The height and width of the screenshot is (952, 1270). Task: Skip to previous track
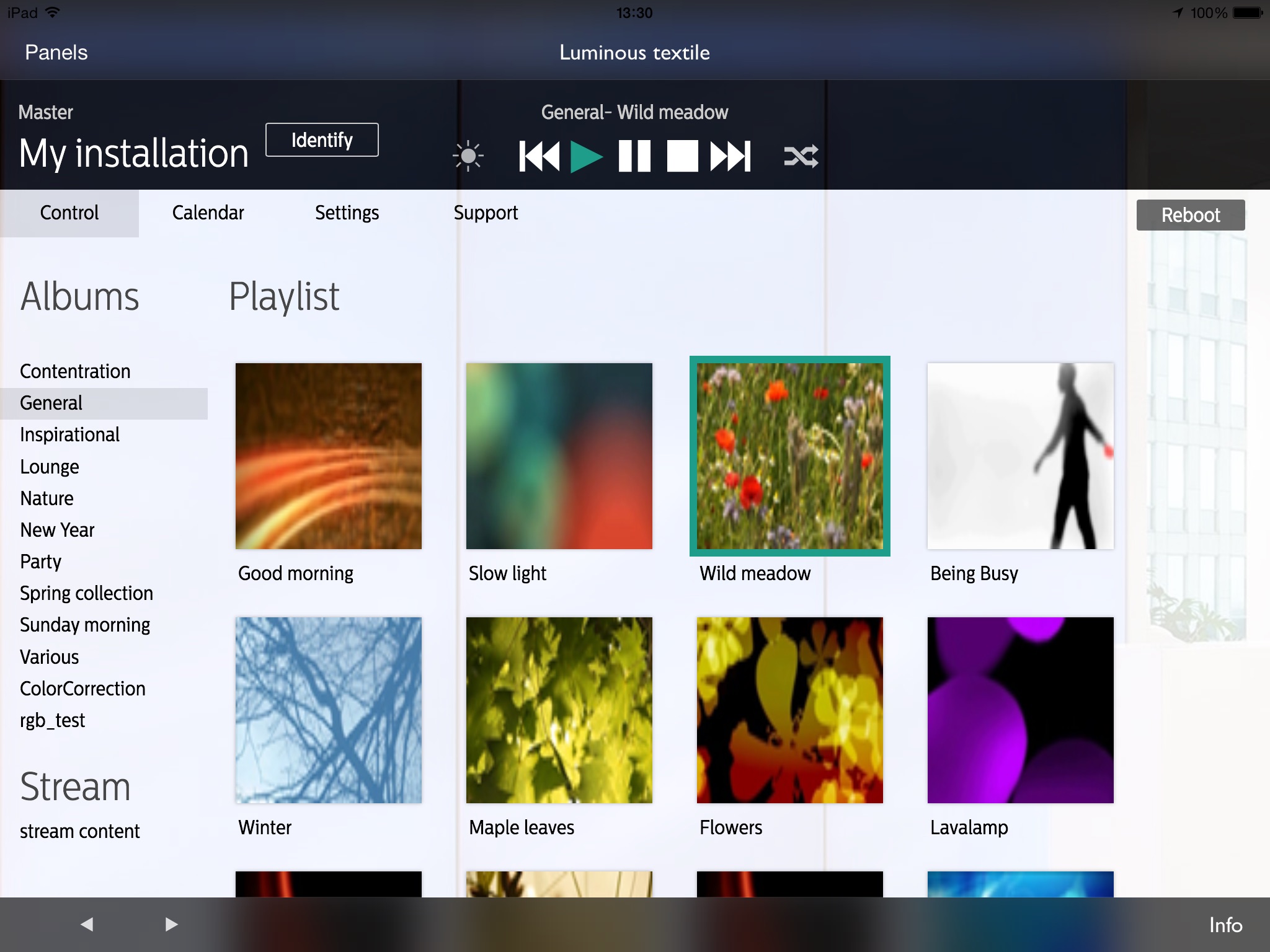point(539,156)
